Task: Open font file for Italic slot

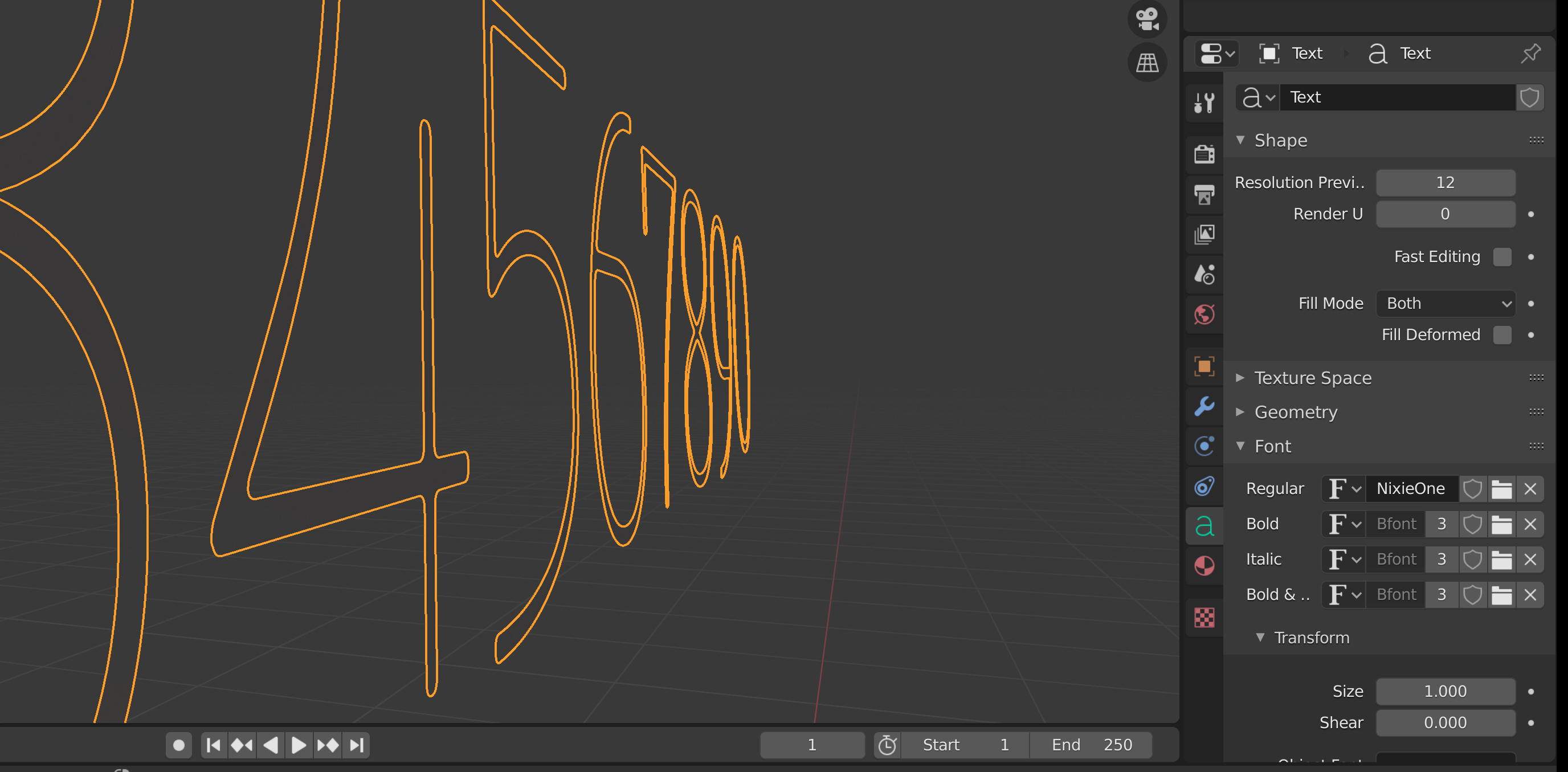Action: 1501,559
